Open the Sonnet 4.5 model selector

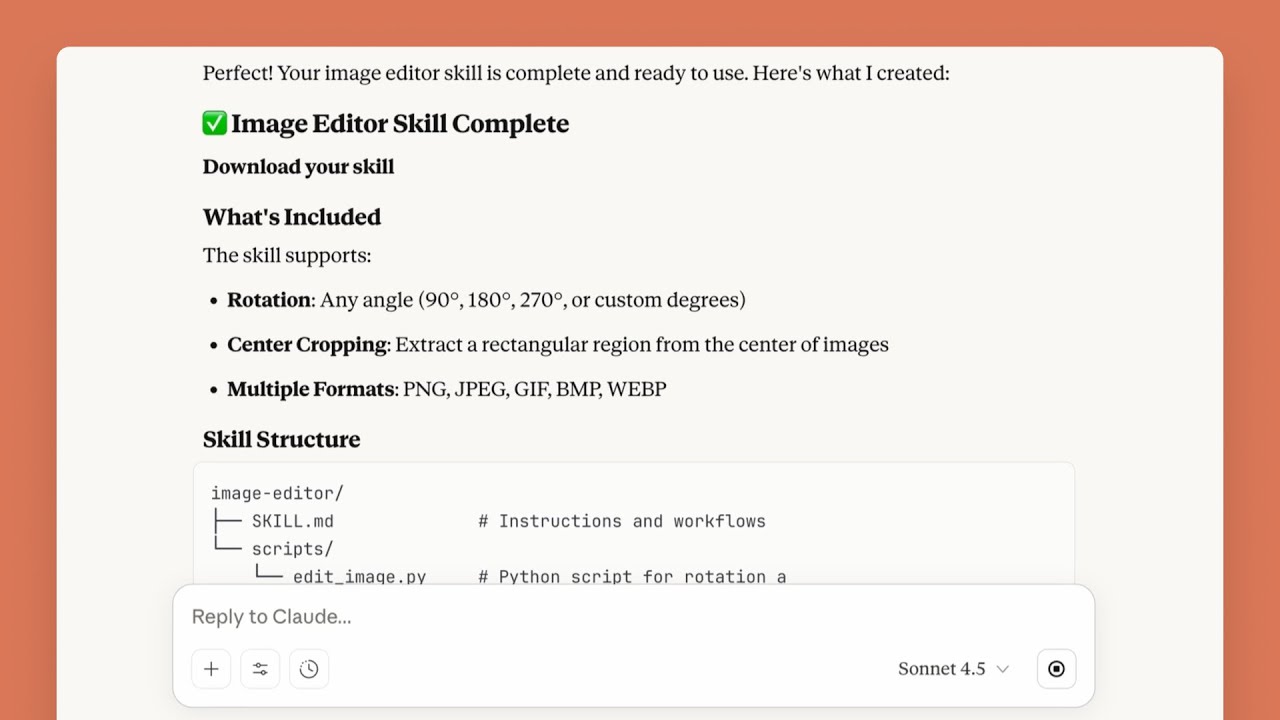[x=941, y=668]
